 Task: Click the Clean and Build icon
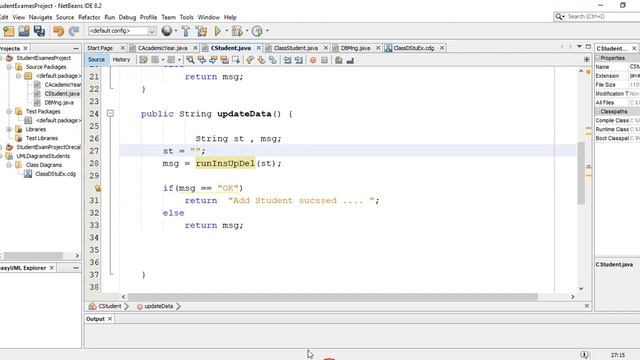(x=201, y=31)
